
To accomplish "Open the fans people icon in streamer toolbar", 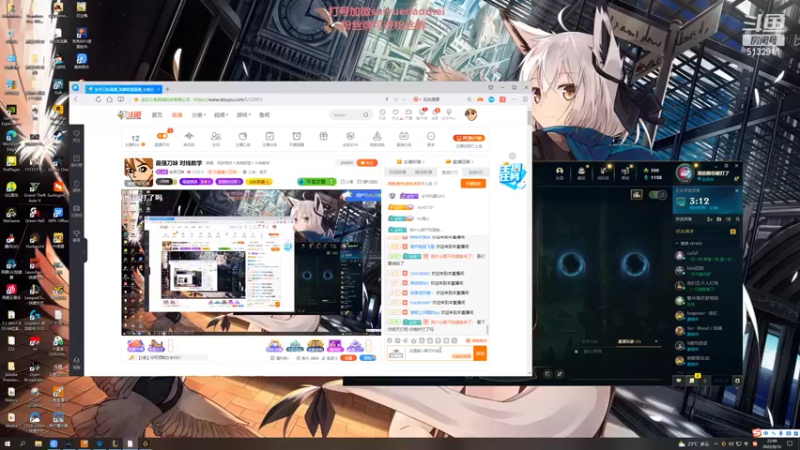I will click(x=216, y=136).
